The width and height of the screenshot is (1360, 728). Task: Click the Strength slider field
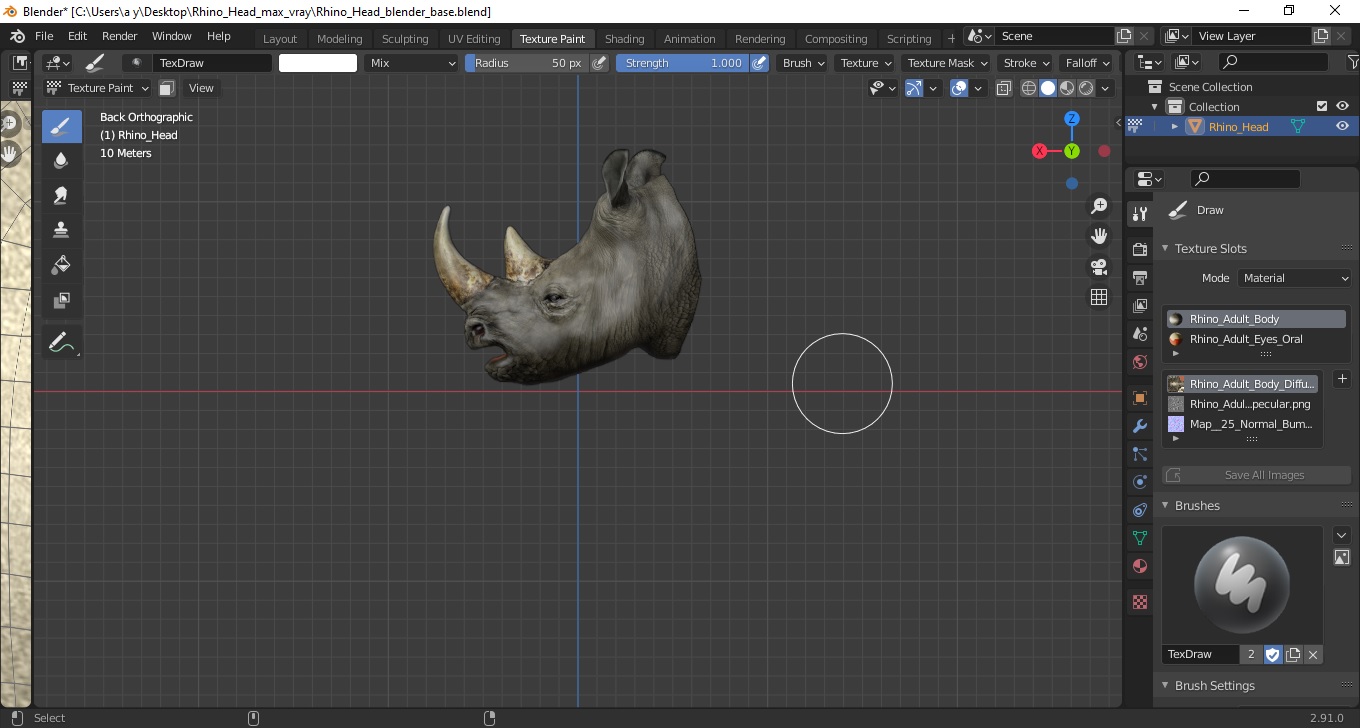coord(683,63)
